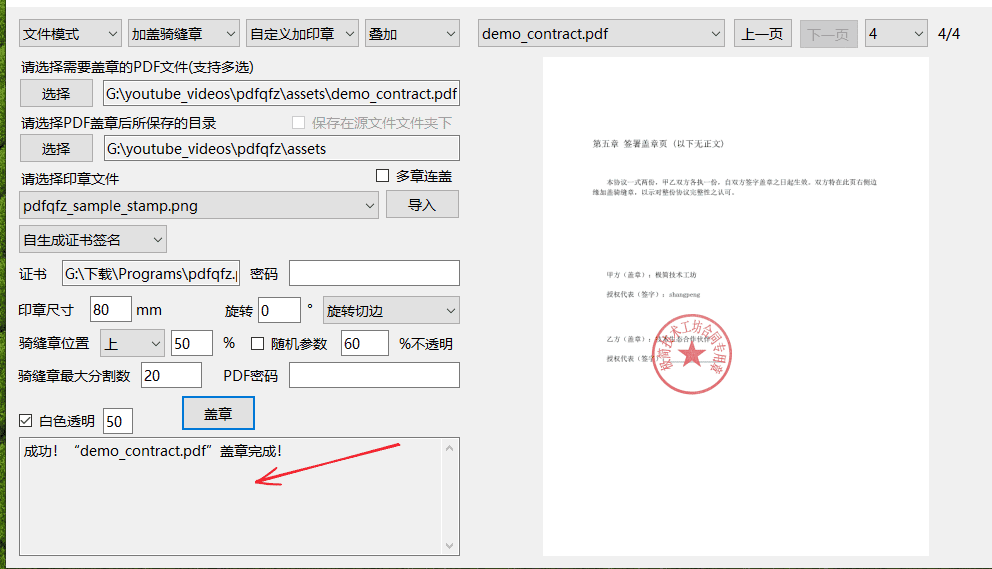
Task: Uncheck the 白色透明 checkbox
Action: (x=26, y=420)
